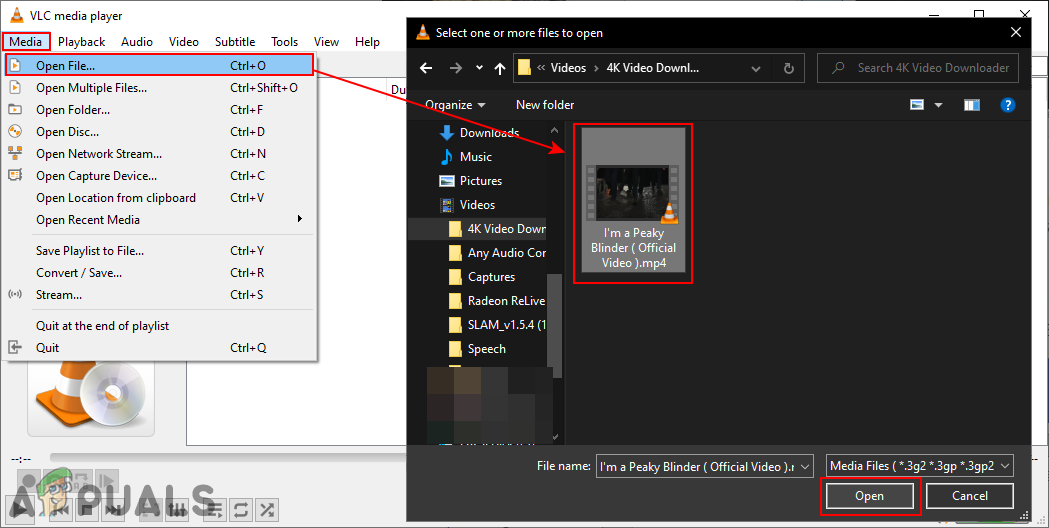Refresh the 4K Video Downloader folder
This screenshot has height=528, width=1049.
[789, 68]
